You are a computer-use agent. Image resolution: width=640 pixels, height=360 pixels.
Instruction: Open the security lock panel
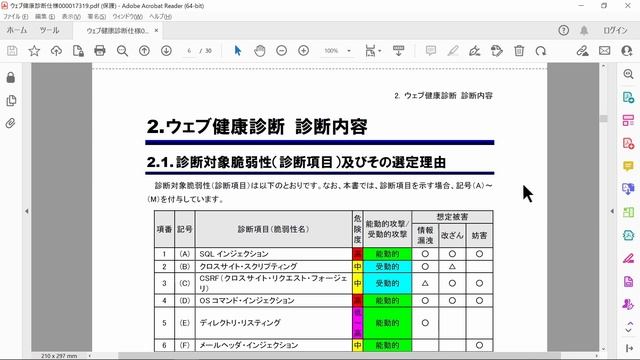point(11,78)
